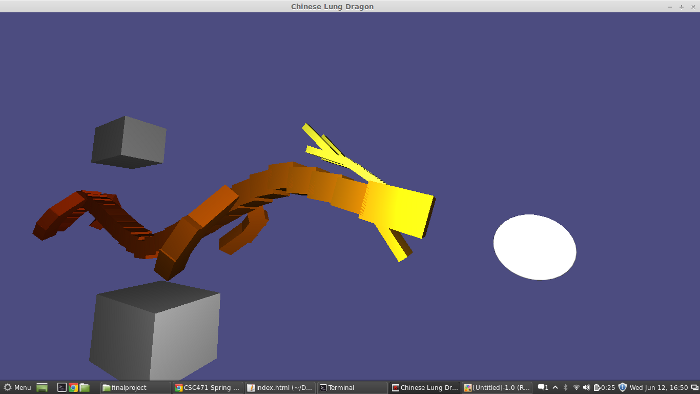
Task: Expand the hidden tray icons arrow
Action: click(555, 387)
